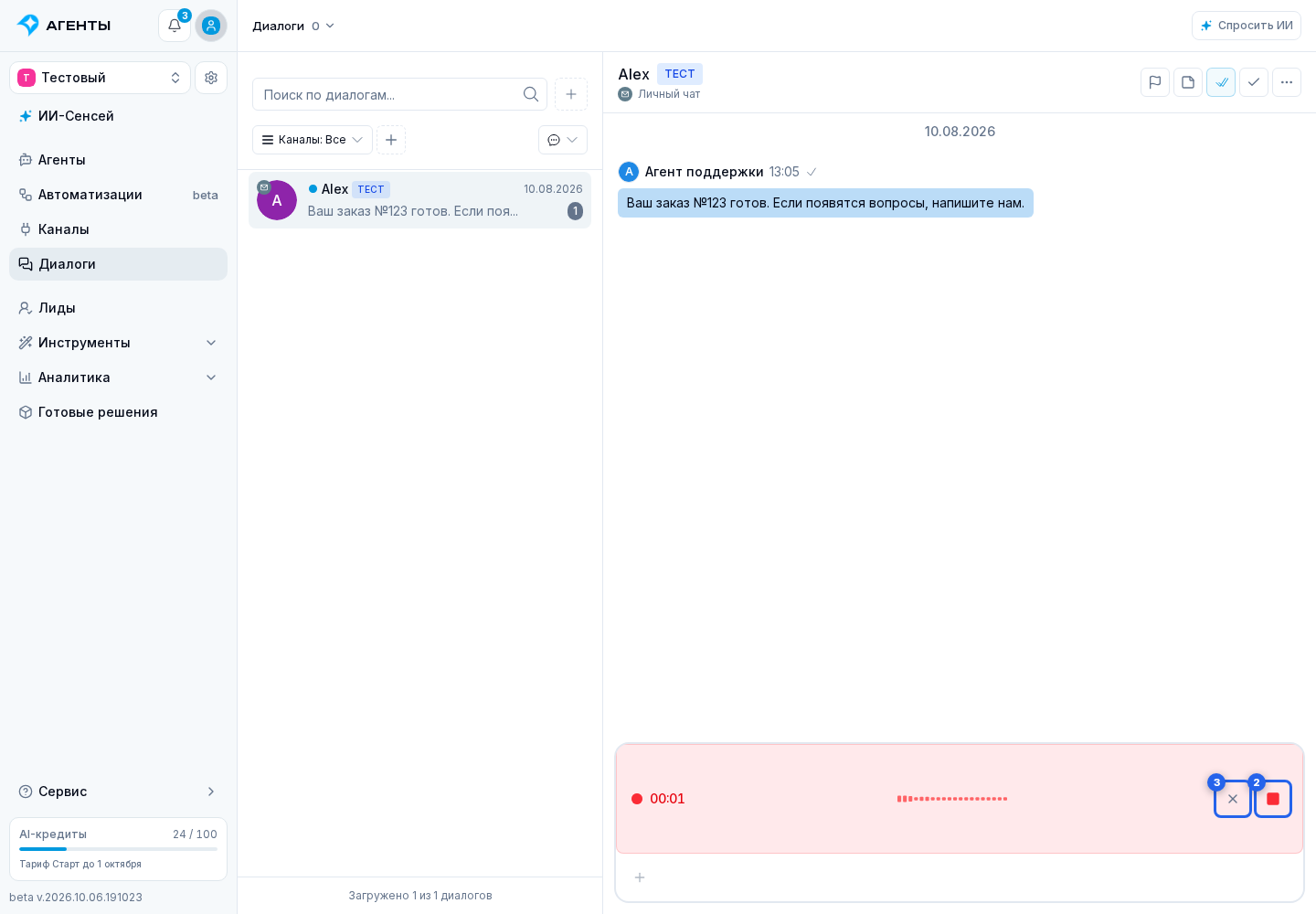Click the ТЕСТ badge next to Alex in header
Image resolution: width=1316 pixels, height=914 pixels.
pyautogui.click(x=680, y=74)
